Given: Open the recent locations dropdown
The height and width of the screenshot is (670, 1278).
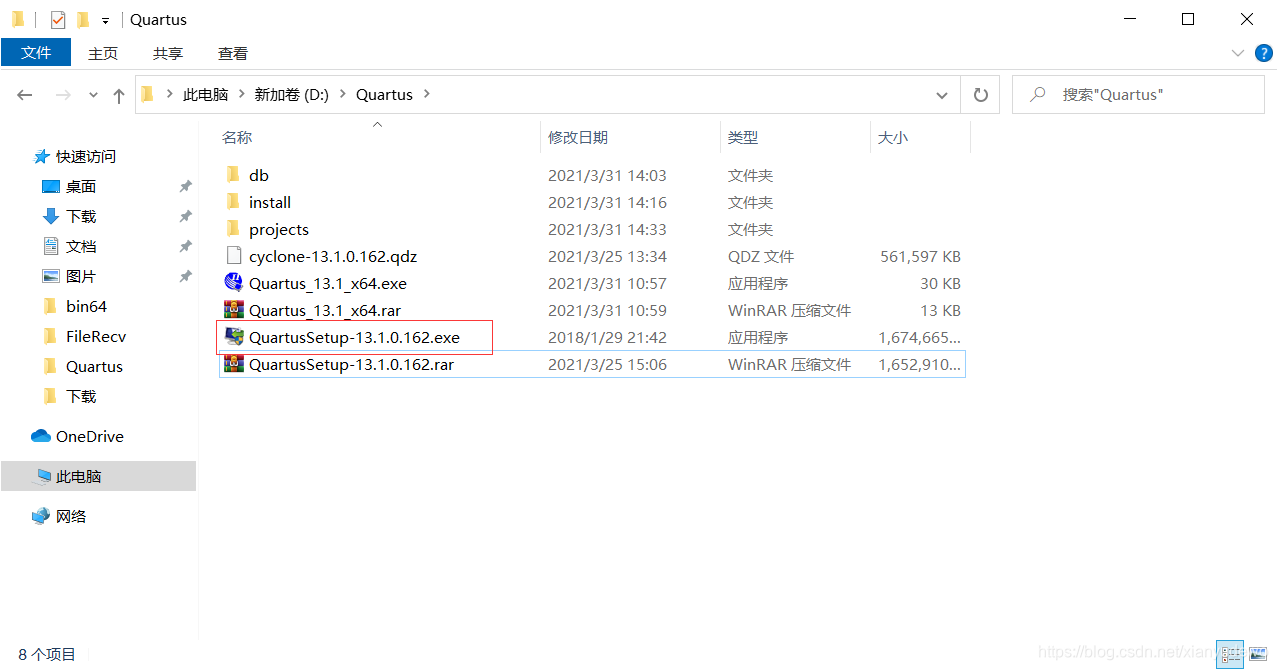Looking at the screenshot, I should tap(93, 95).
